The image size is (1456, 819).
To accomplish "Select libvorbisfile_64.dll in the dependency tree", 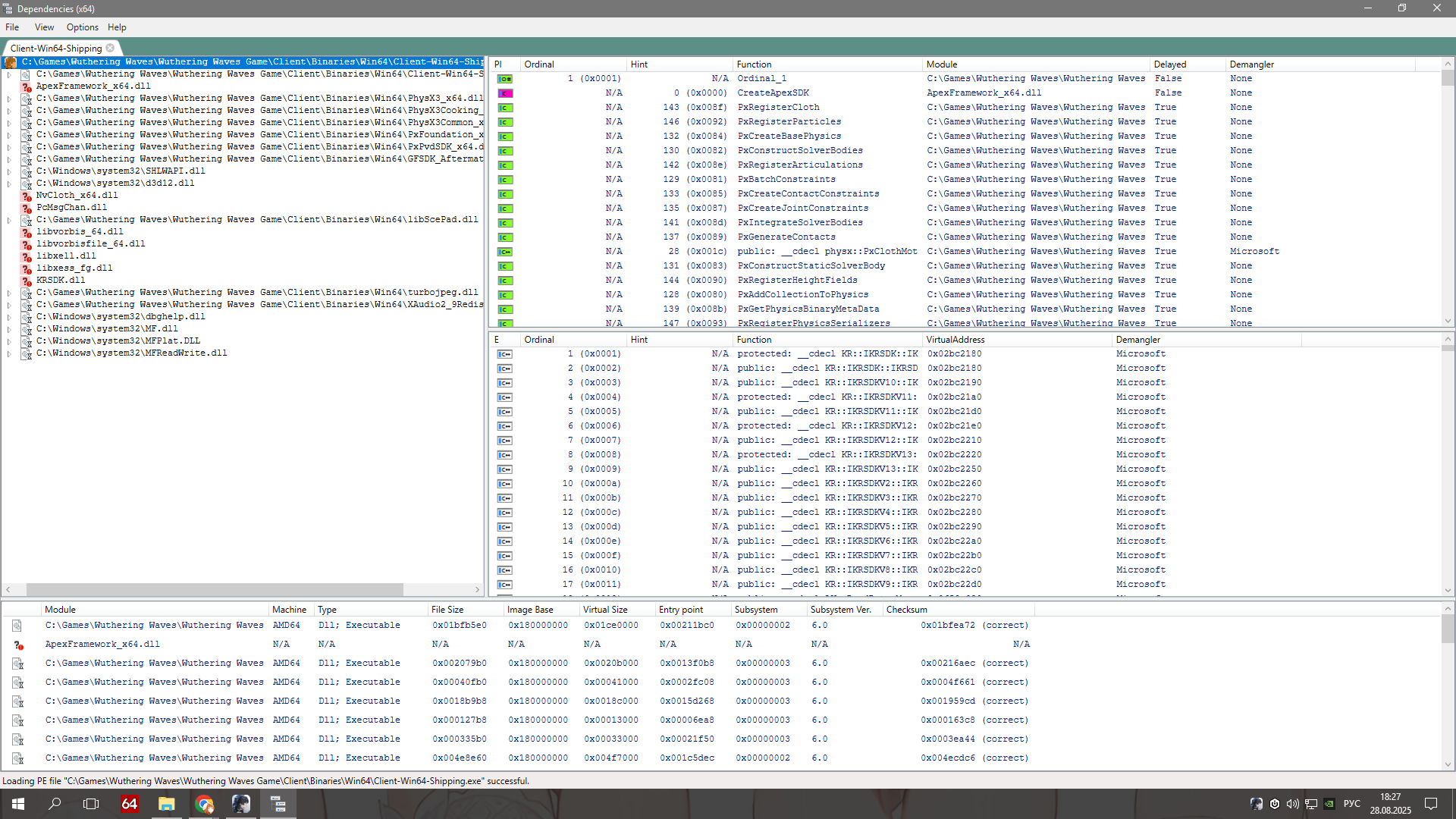I will pyautogui.click(x=91, y=244).
